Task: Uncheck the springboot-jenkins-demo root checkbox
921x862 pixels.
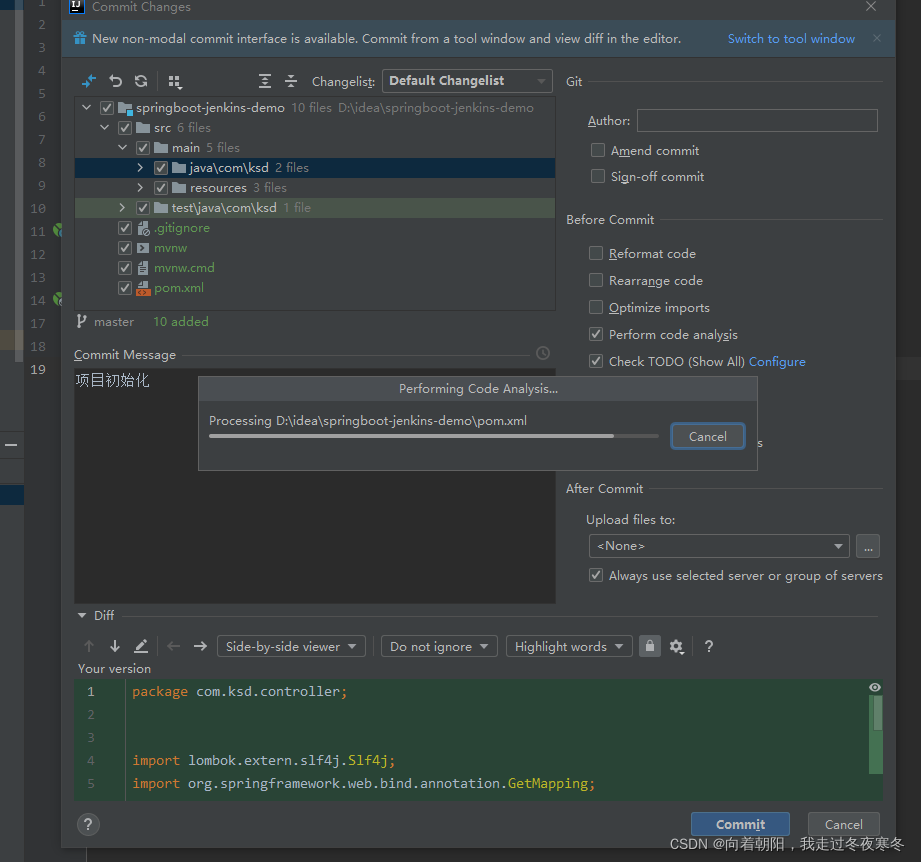Action: tap(107, 108)
